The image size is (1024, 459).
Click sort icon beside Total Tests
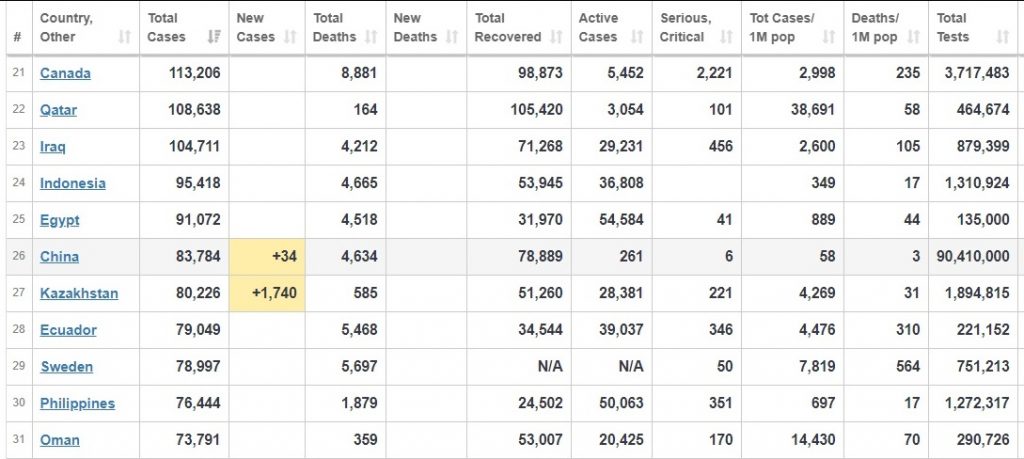[x=1003, y=37]
